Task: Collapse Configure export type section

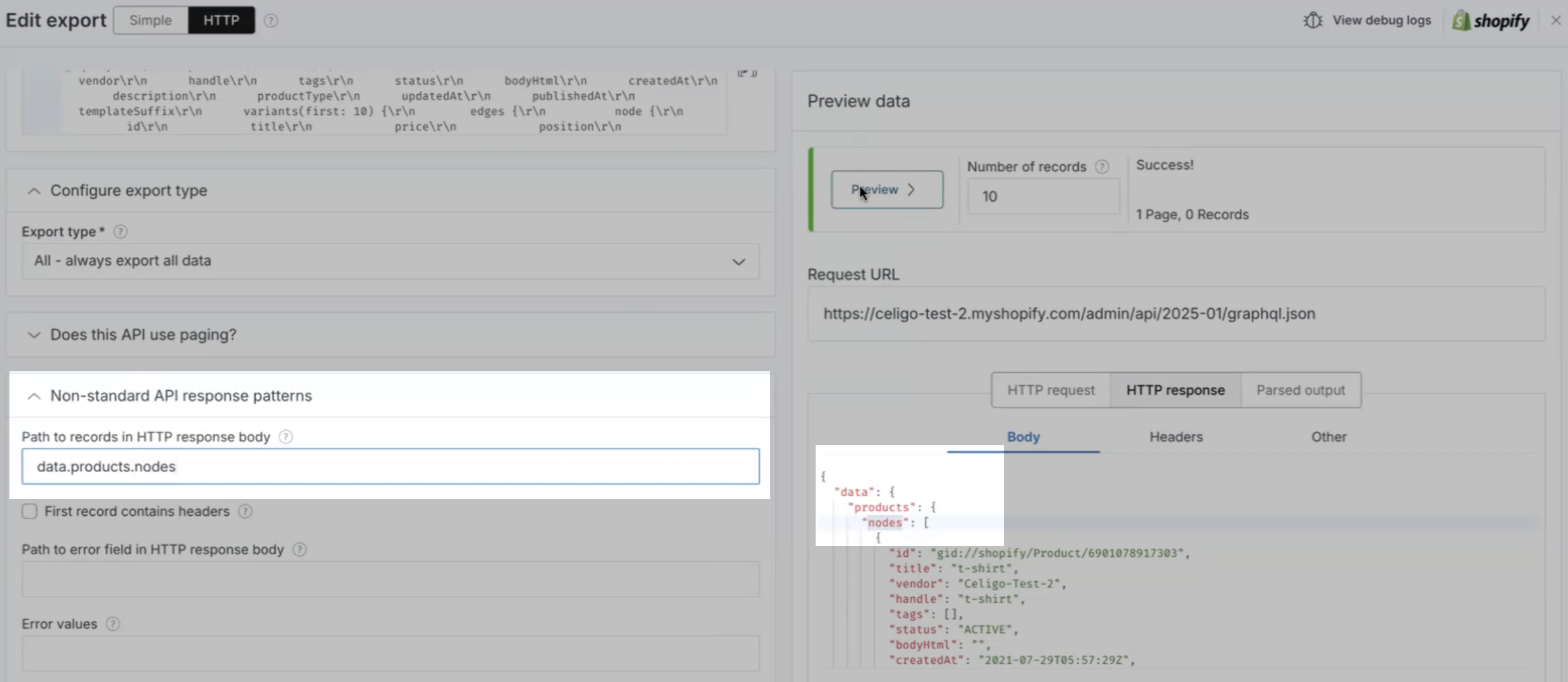Action: [34, 191]
